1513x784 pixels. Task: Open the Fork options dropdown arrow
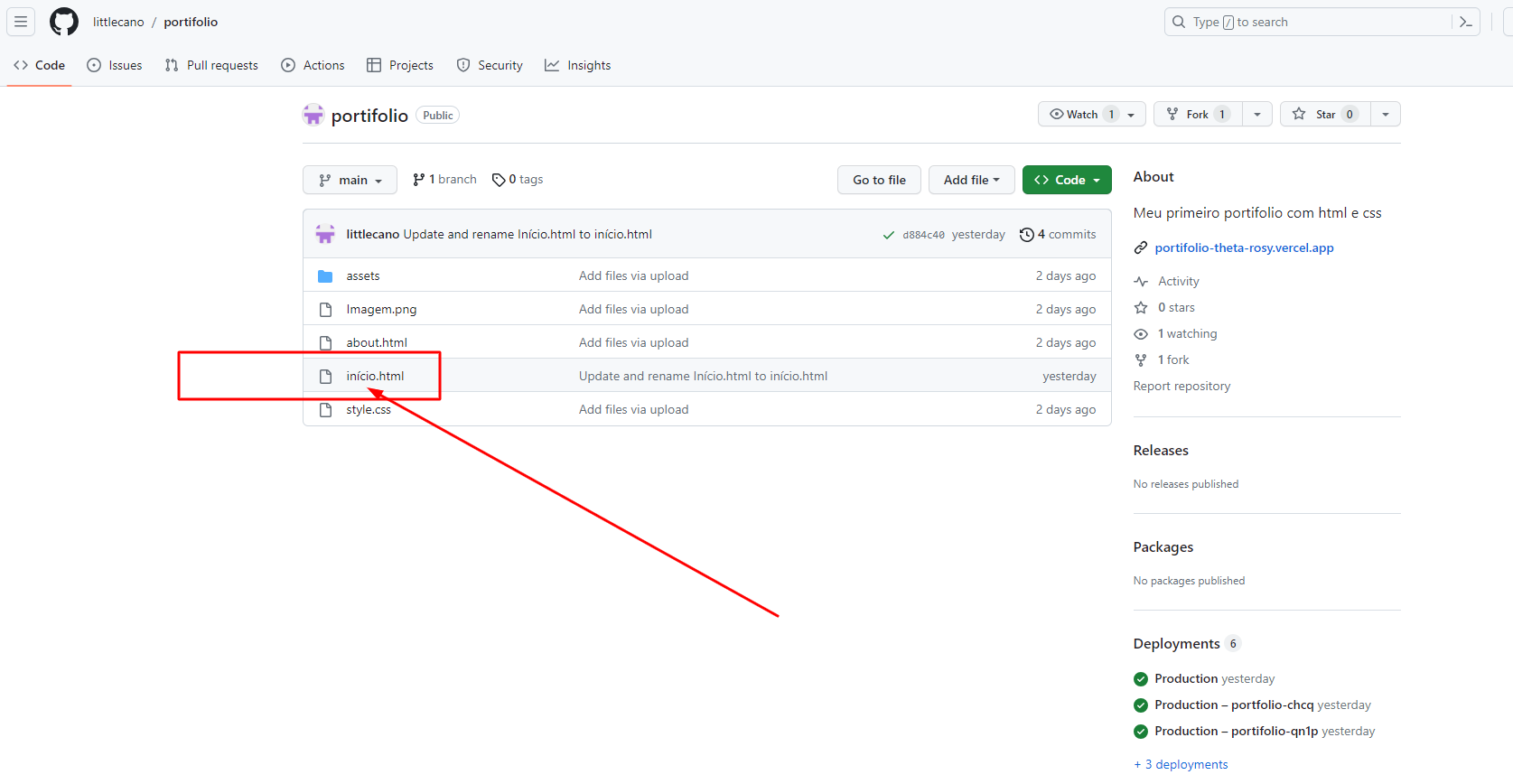(1257, 114)
